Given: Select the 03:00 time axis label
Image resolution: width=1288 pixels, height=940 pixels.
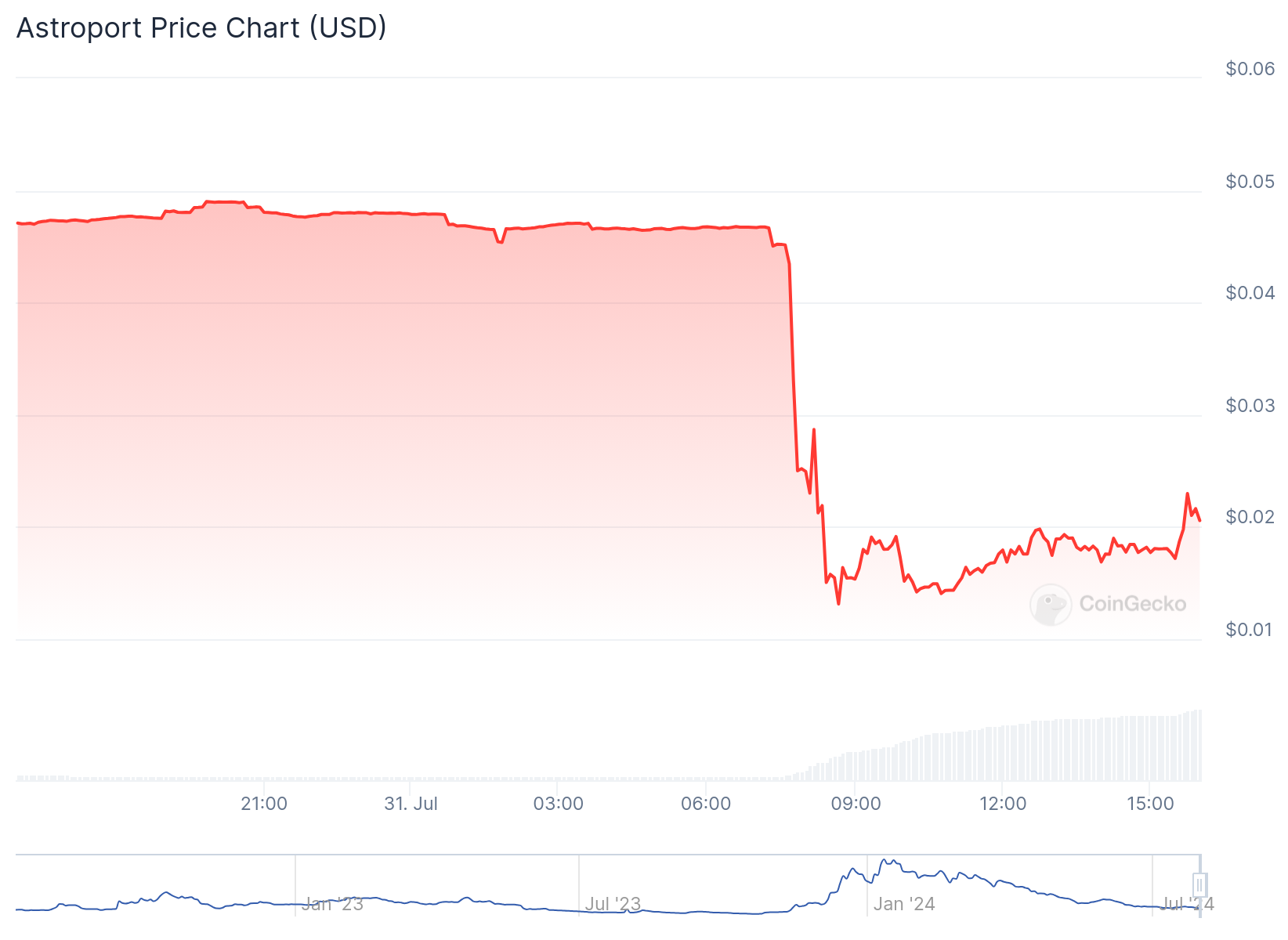Looking at the screenshot, I should click(558, 804).
